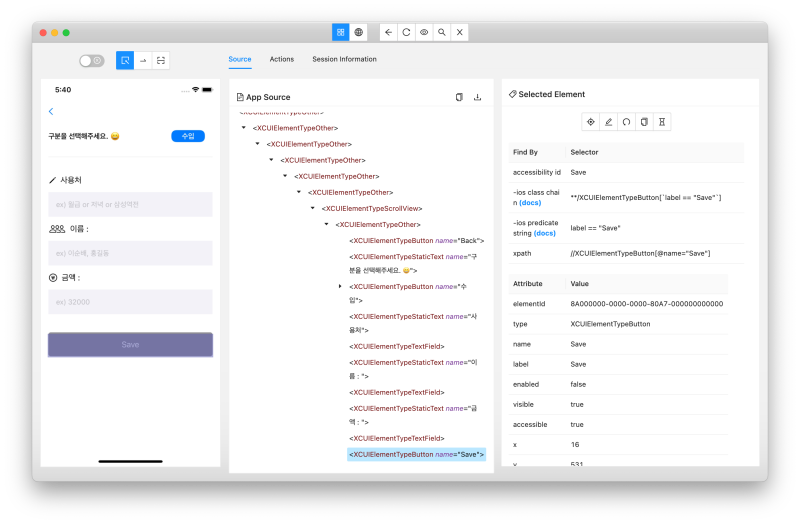This screenshot has height=524, width=800.
Task: Choose Swipe By Coordinates arrow icon
Action: [x=143, y=60]
